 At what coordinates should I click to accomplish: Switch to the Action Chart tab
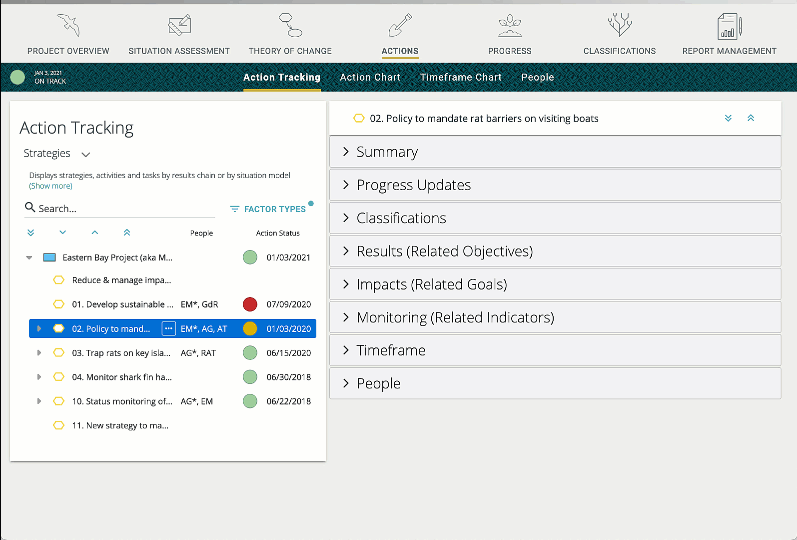pyautogui.click(x=370, y=77)
